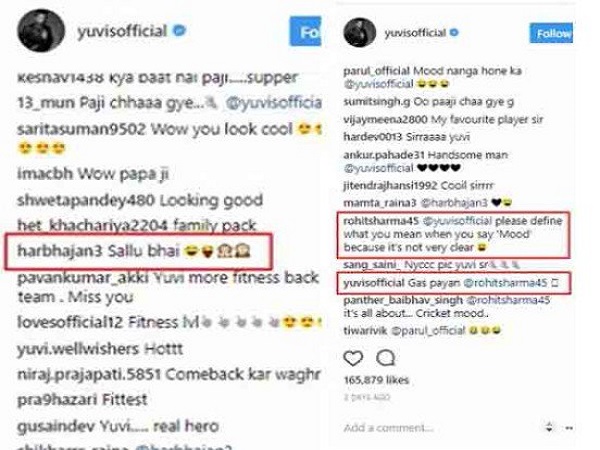The image size is (600, 450).
Task: Open comments via speech bubble icon
Action: (385, 358)
